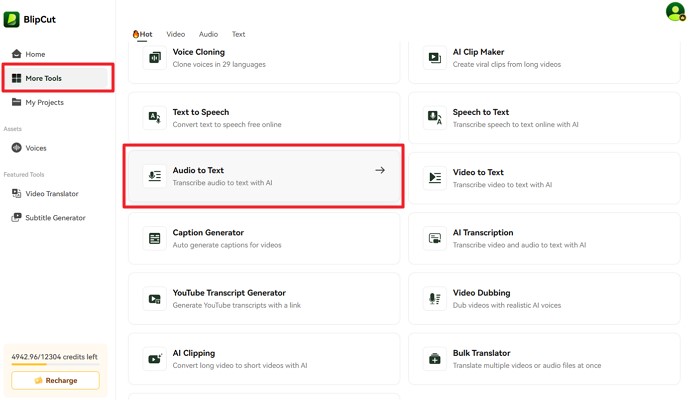Select the Text tab
The image size is (692, 400).
tap(238, 34)
